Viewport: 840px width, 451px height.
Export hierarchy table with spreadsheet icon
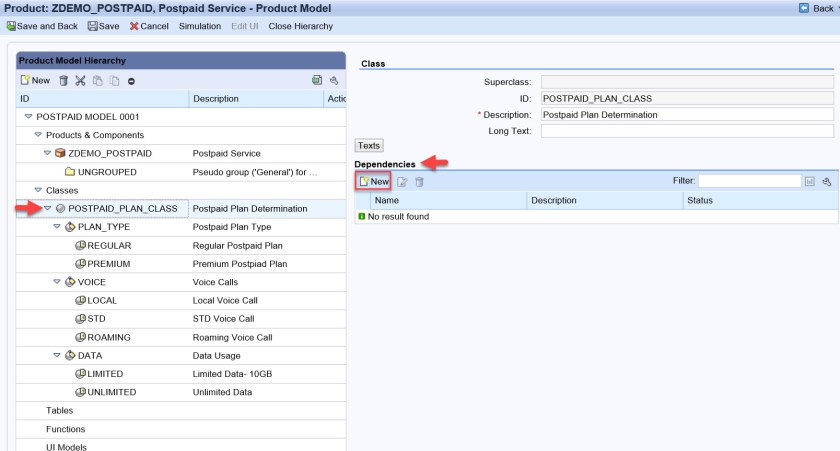click(x=317, y=80)
